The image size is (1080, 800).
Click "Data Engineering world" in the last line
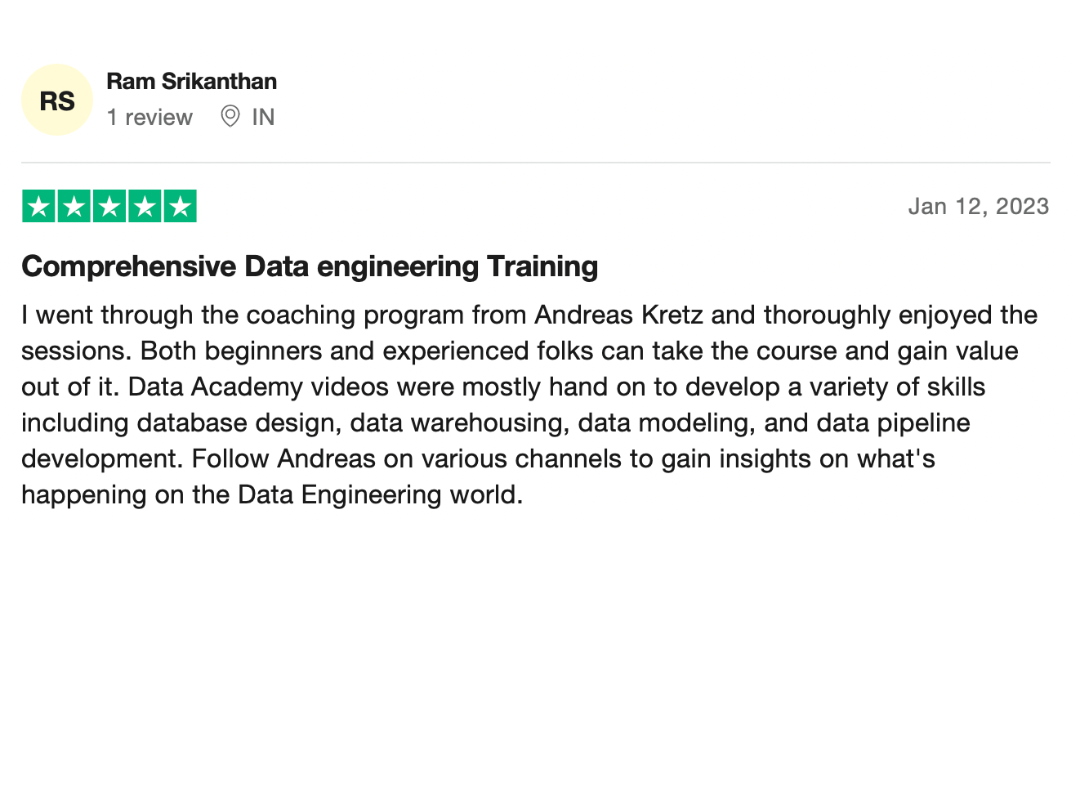(380, 495)
